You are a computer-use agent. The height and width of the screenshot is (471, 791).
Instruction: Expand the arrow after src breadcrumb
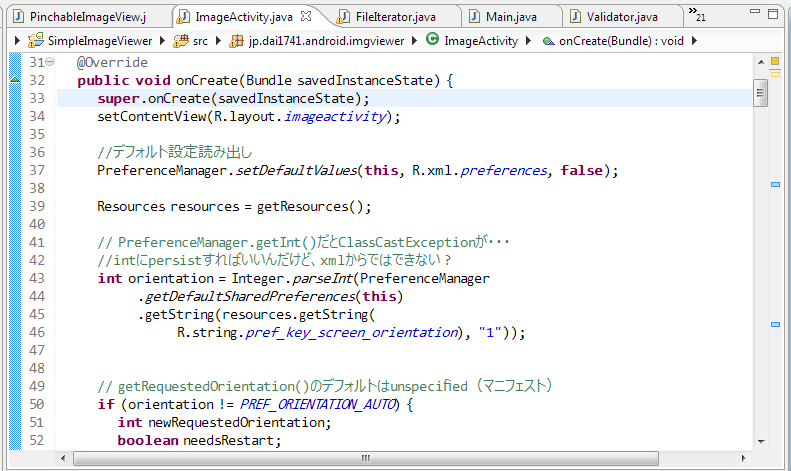218,40
